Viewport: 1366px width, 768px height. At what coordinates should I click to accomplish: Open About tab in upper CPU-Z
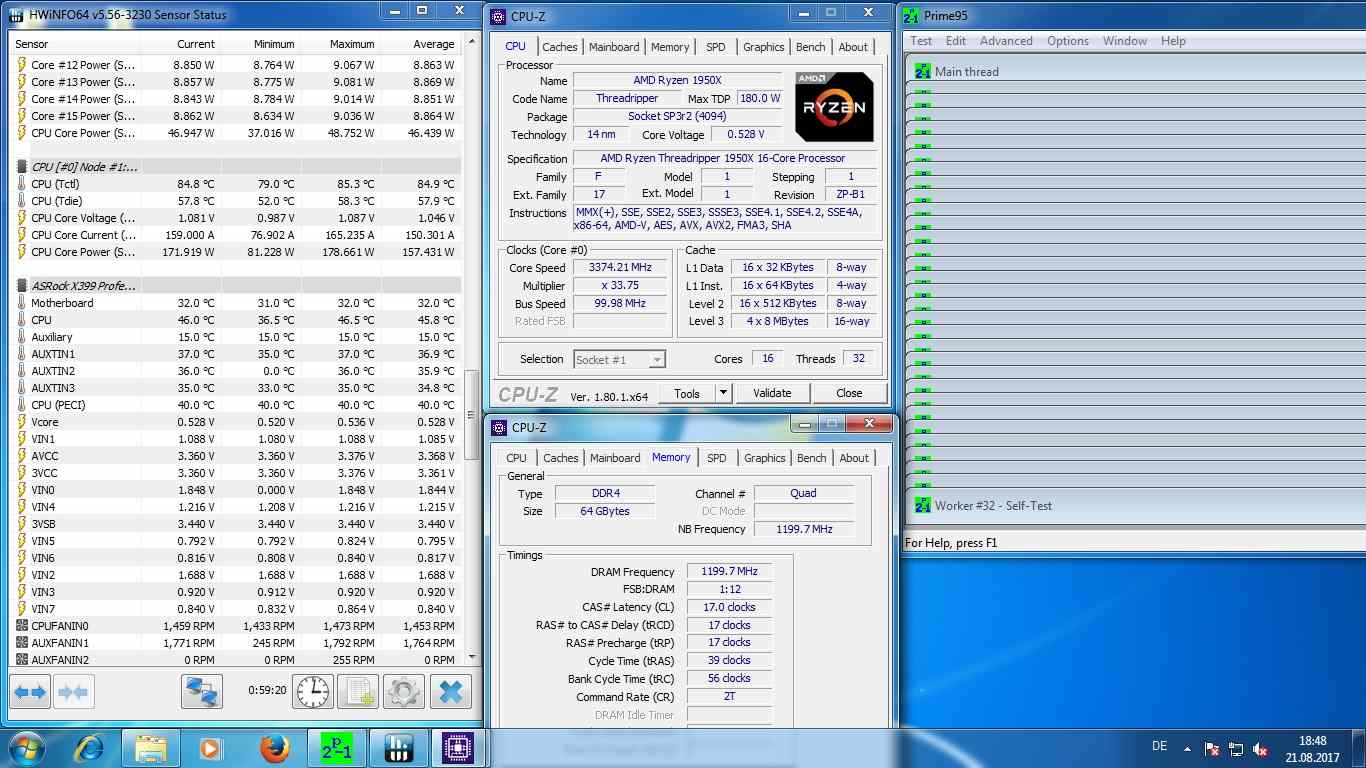853,47
